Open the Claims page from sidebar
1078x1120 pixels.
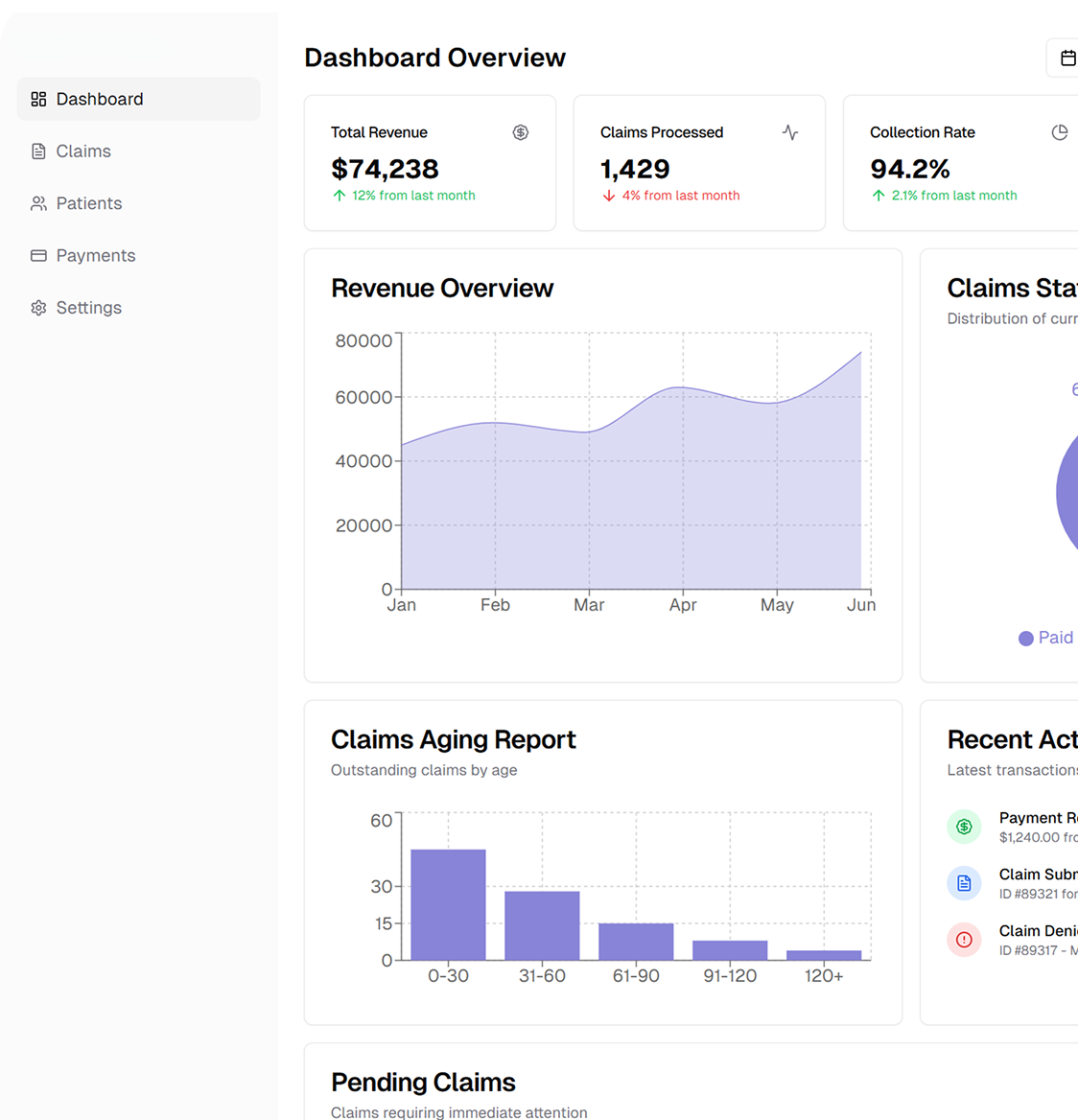coord(83,152)
